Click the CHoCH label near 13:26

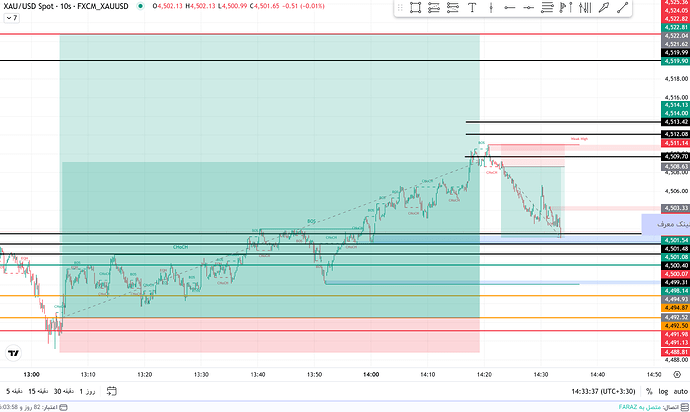click(180, 247)
